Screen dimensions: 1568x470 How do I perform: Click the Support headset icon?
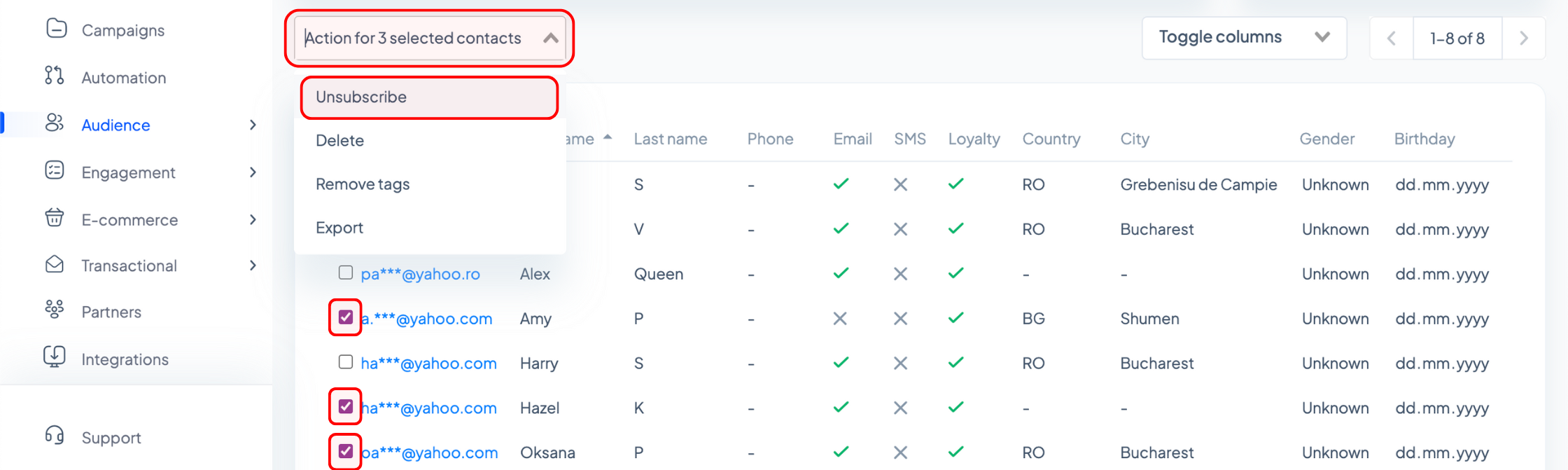[x=55, y=436]
